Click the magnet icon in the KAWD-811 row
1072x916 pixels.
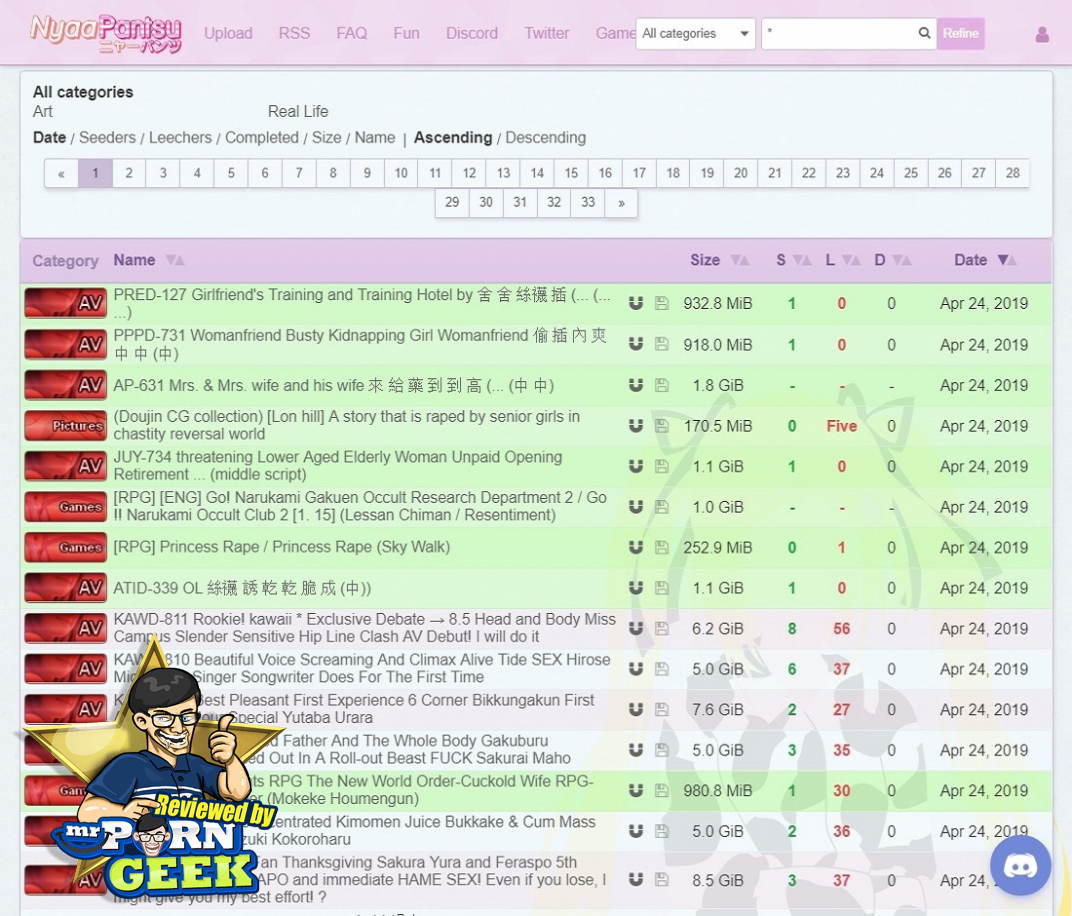click(x=635, y=629)
